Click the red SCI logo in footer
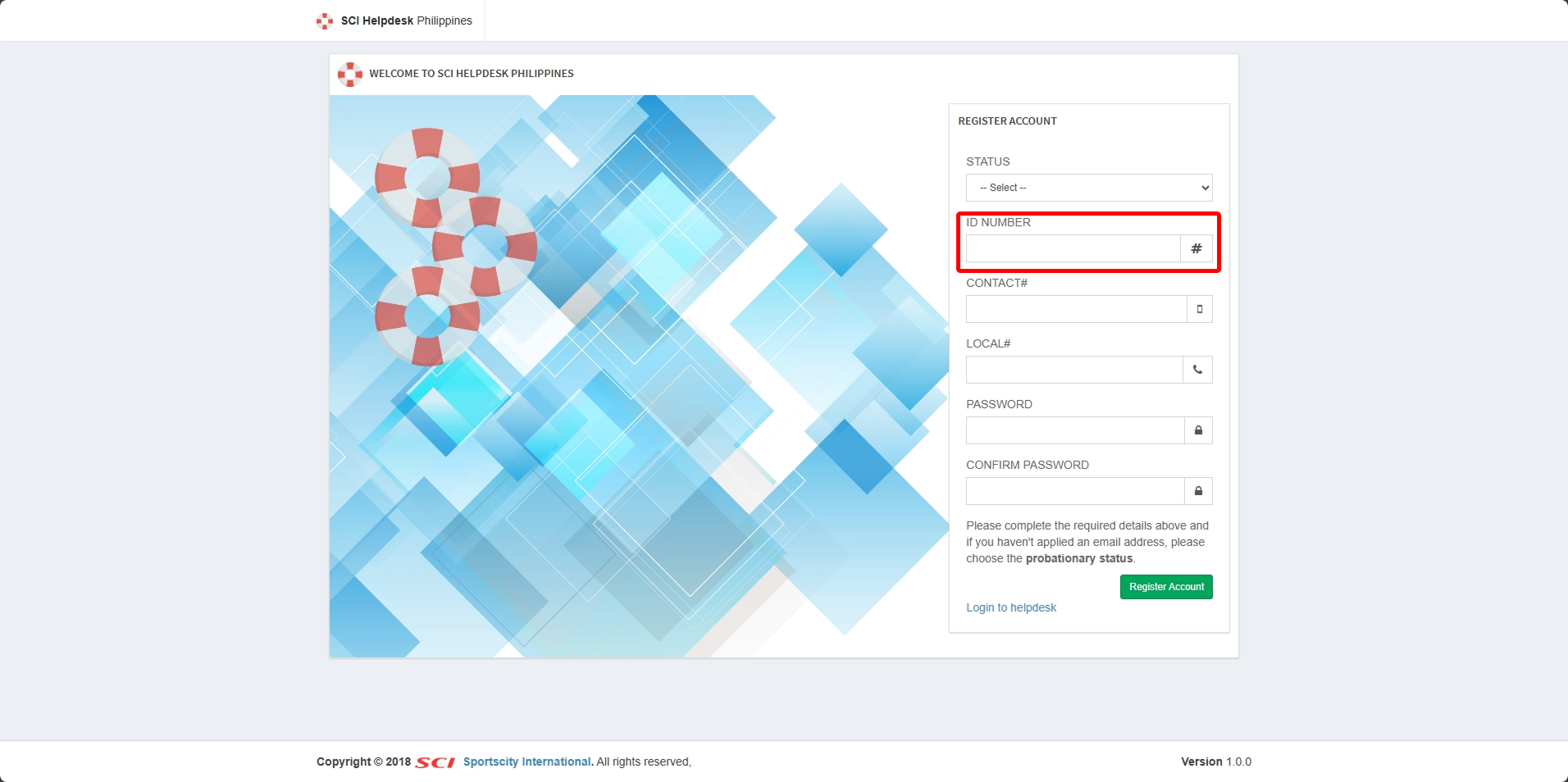 point(435,762)
